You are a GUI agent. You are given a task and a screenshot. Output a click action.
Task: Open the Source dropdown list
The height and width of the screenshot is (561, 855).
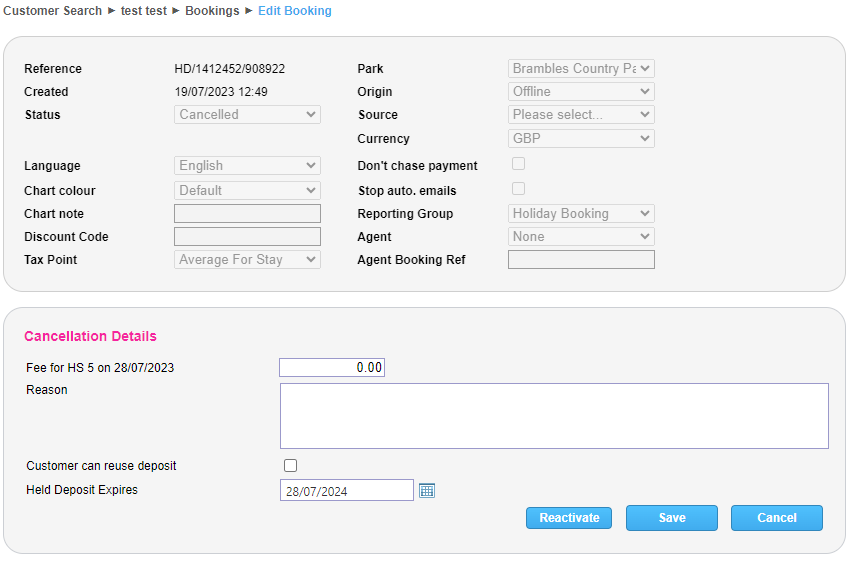coord(581,115)
